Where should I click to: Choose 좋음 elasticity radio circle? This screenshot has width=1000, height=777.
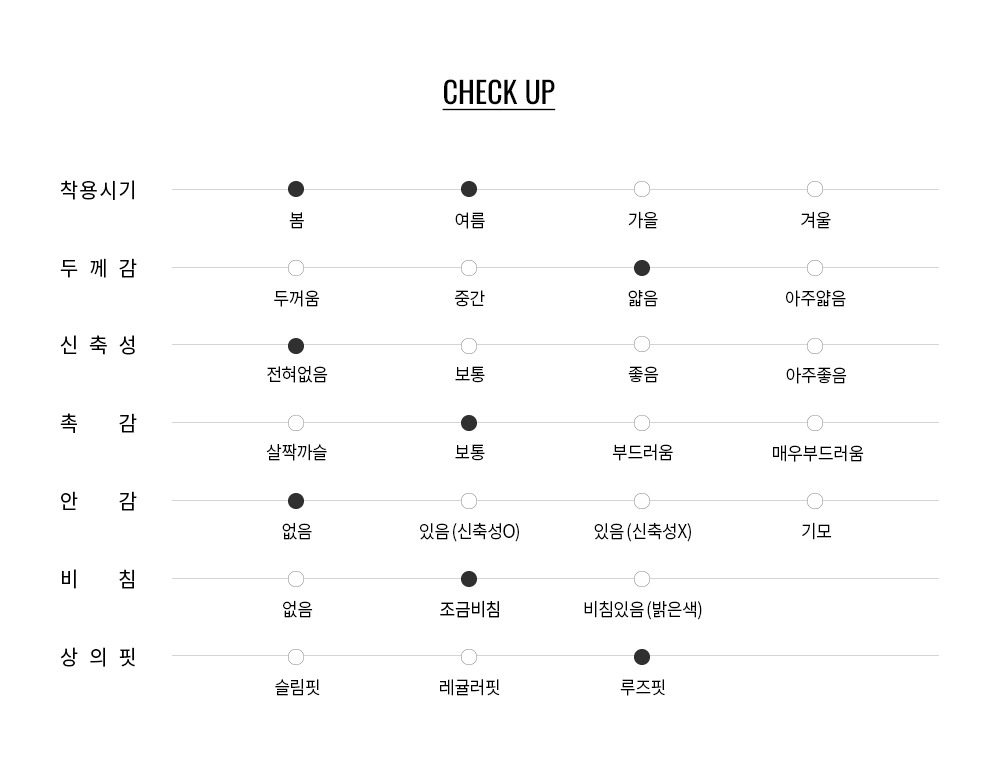642,345
